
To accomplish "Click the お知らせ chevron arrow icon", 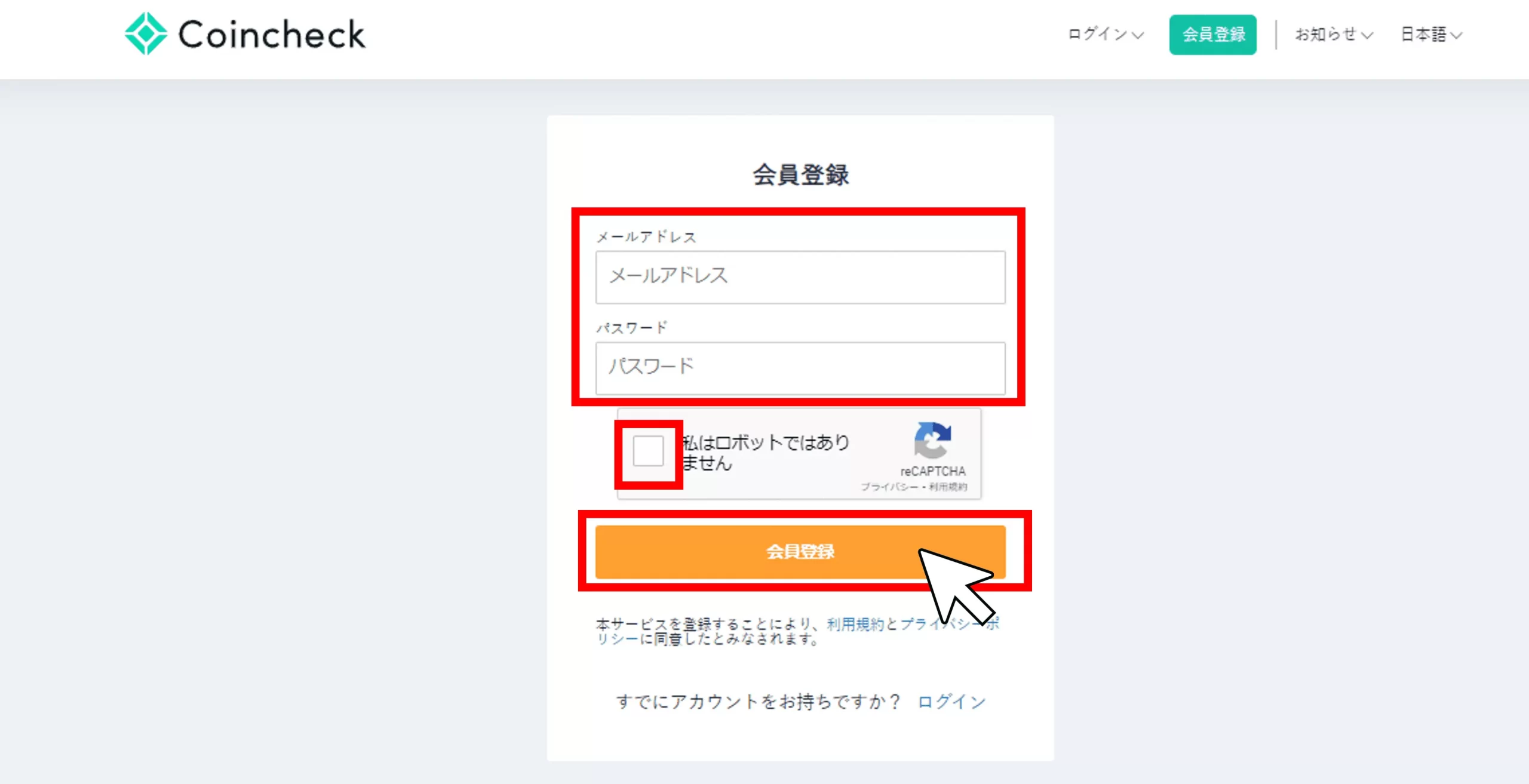I will tap(1367, 36).
